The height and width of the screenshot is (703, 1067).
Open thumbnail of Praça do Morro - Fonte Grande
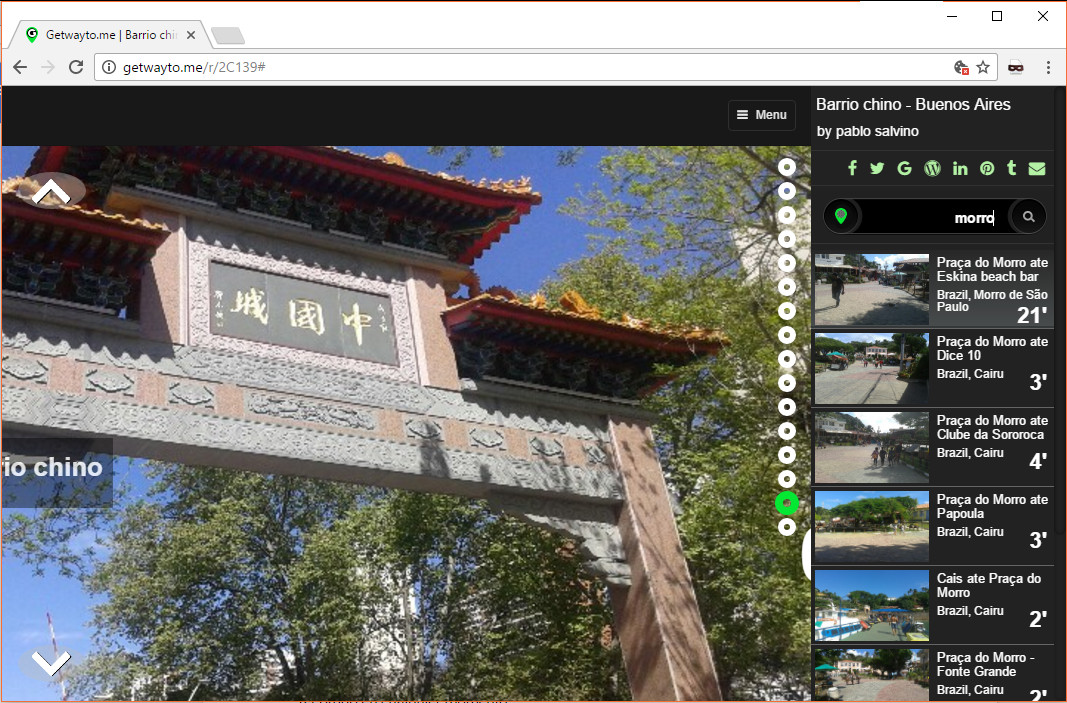point(872,675)
